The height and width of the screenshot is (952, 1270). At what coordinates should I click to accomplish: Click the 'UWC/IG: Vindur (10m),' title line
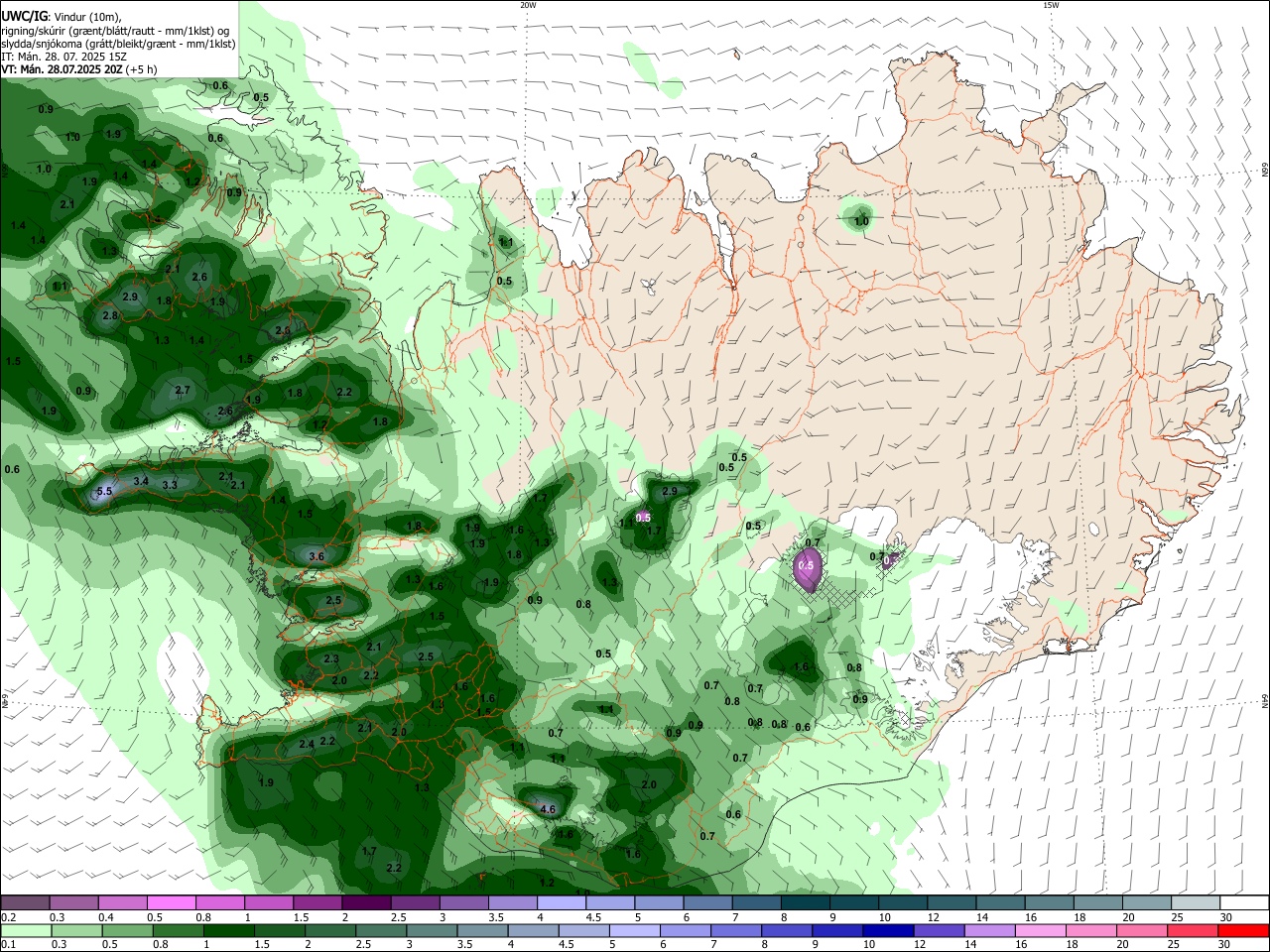point(61,17)
